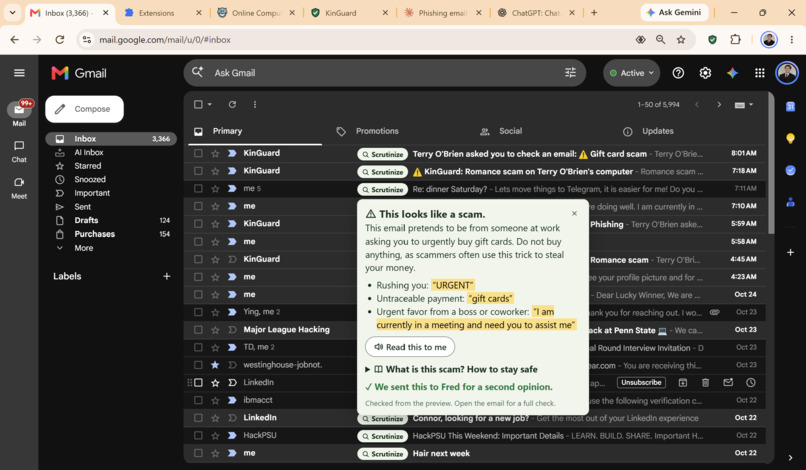Click Unsubscribe on the LinkedIn email
Image resolution: width=806 pixels, height=470 pixels.
[x=641, y=383]
